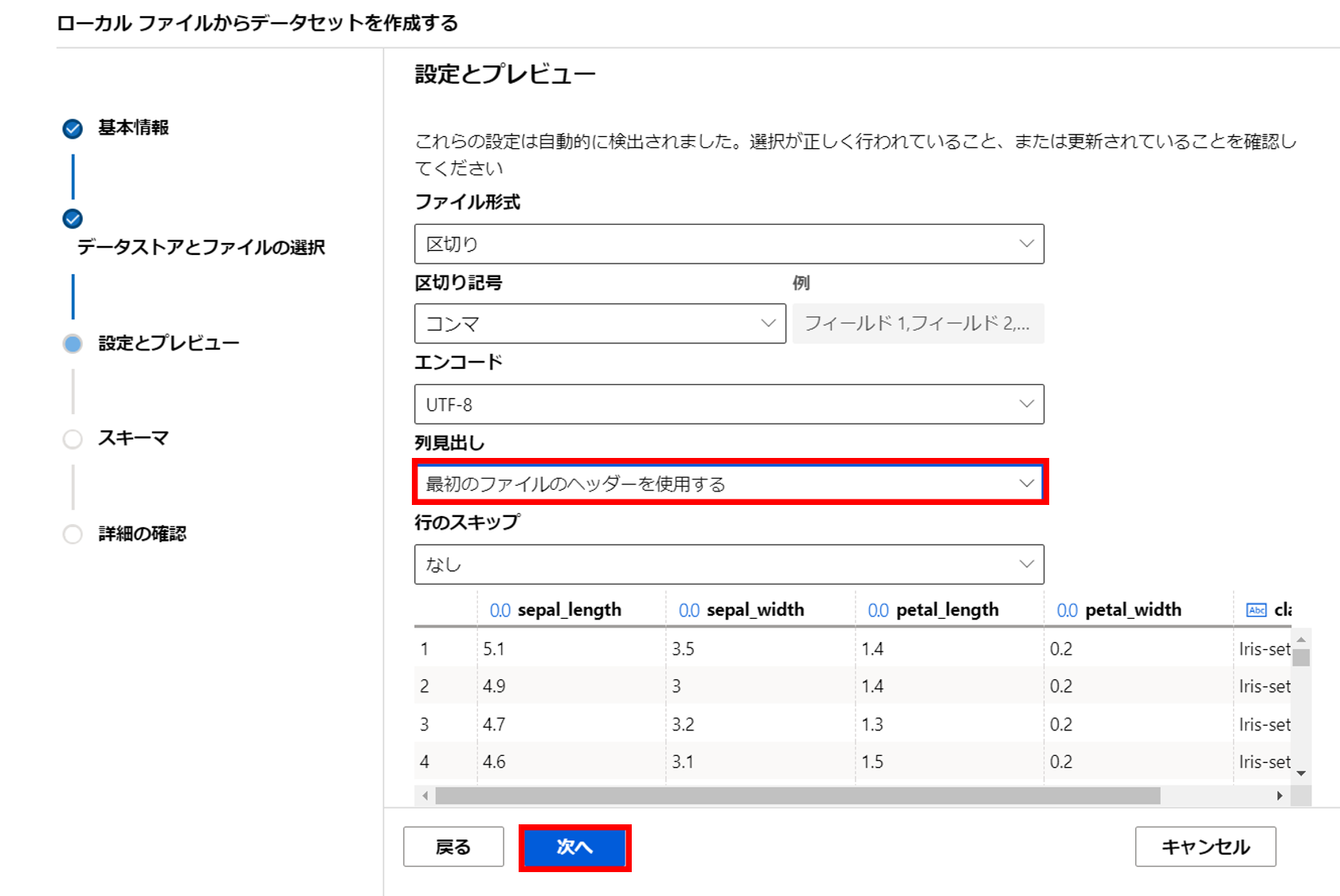Select the 詳細の確認 step circle
This screenshot has width=1340, height=896.
point(72,534)
